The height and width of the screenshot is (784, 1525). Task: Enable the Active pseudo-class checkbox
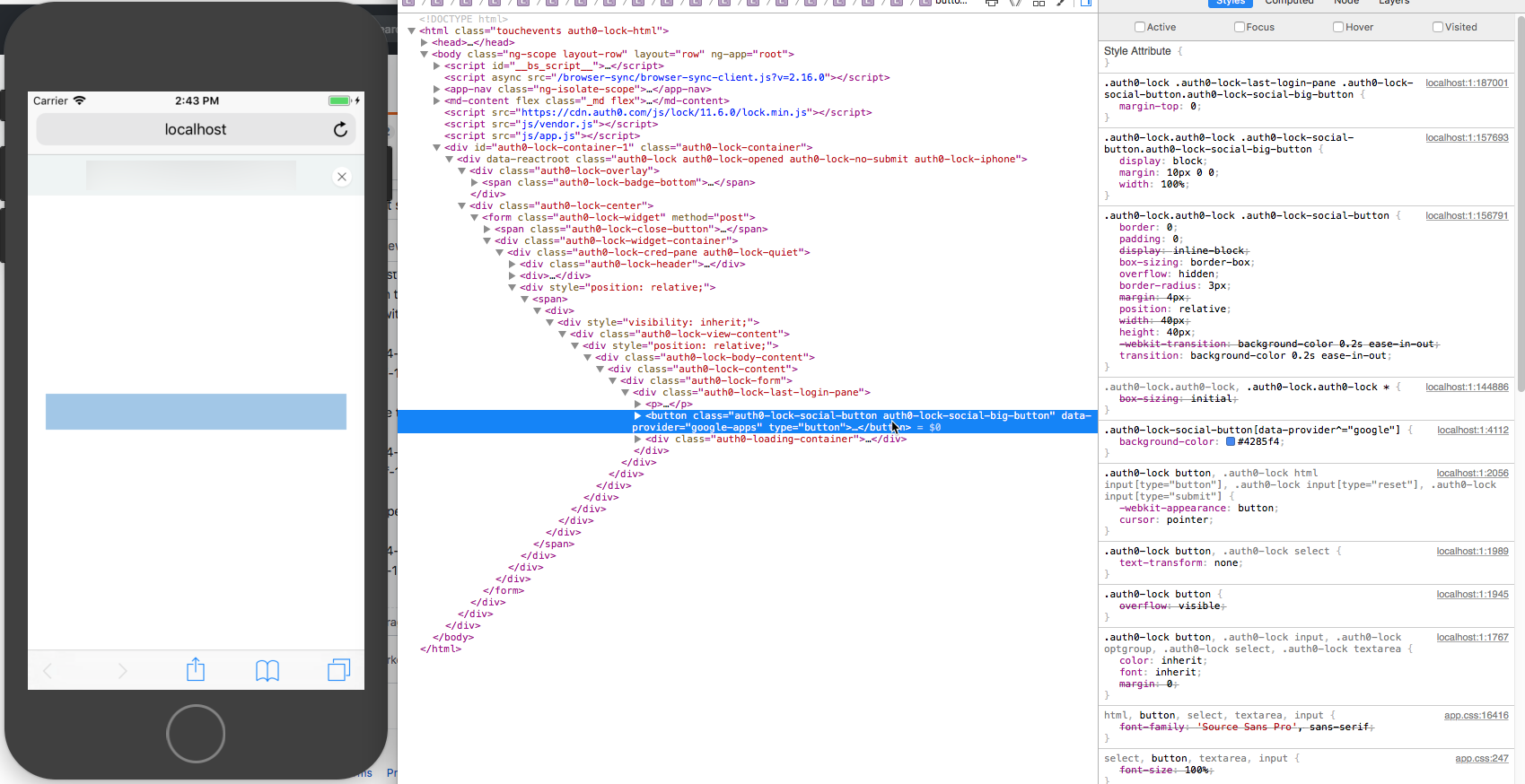click(1140, 27)
